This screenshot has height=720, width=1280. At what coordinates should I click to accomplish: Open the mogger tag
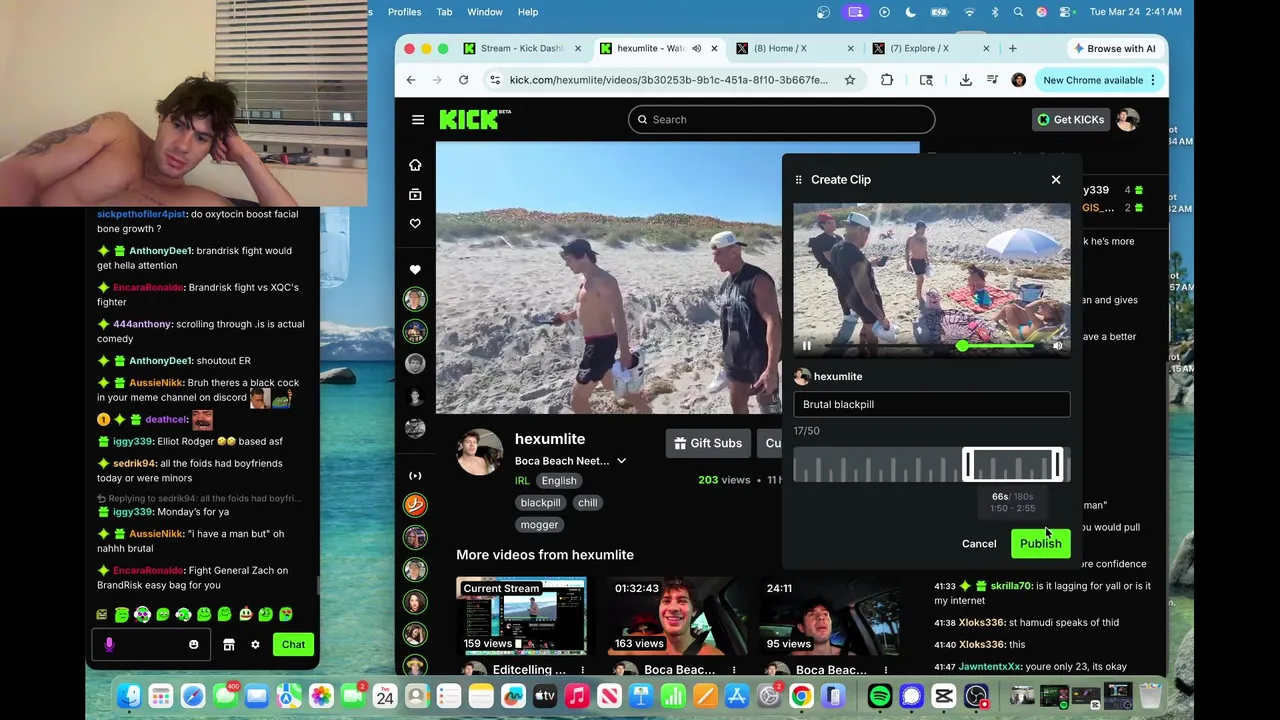click(x=539, y=525)
